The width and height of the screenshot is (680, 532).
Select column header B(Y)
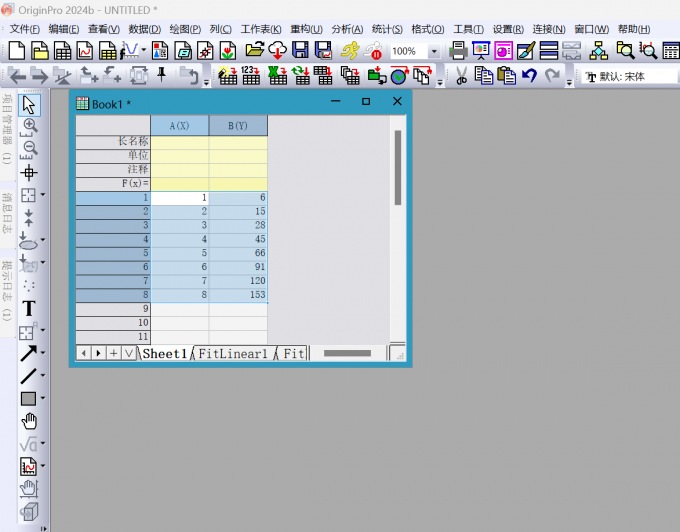tap(238, 126)
